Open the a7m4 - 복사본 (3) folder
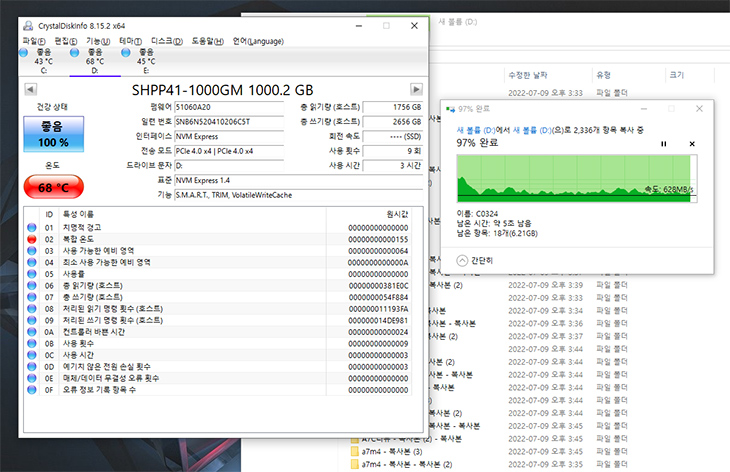This screenshot has width=730, height=472. click(x=392, y=452)
